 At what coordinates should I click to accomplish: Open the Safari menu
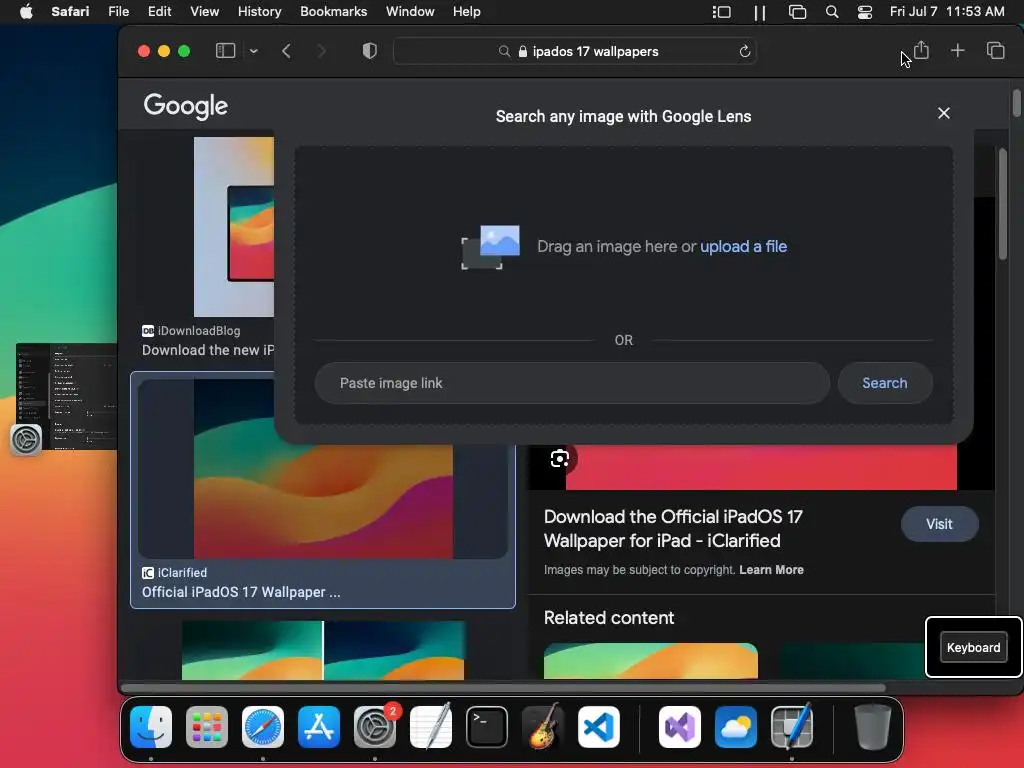[70, 12]
